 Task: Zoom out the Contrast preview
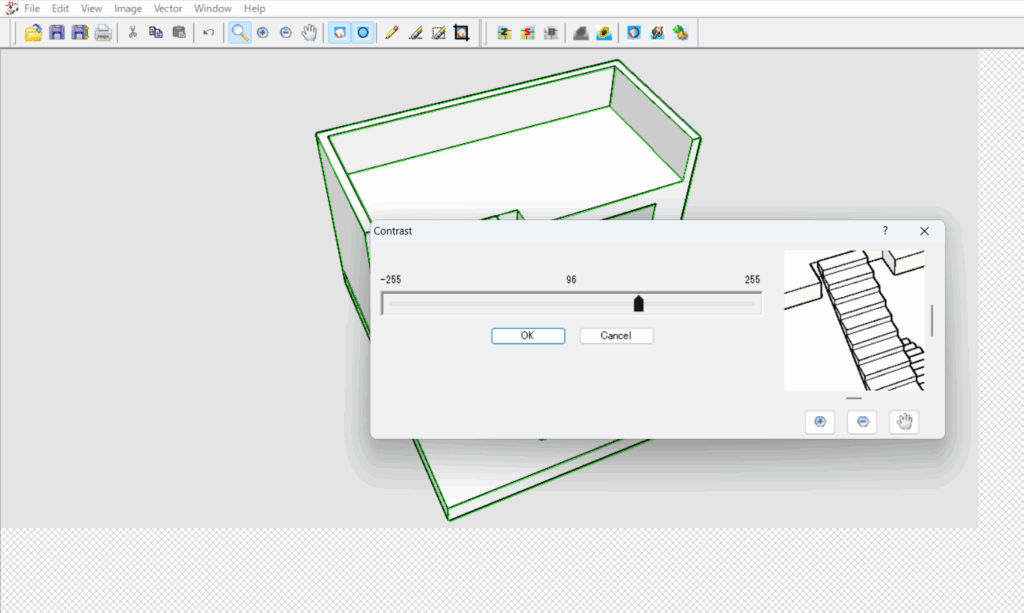pos(862,422)
